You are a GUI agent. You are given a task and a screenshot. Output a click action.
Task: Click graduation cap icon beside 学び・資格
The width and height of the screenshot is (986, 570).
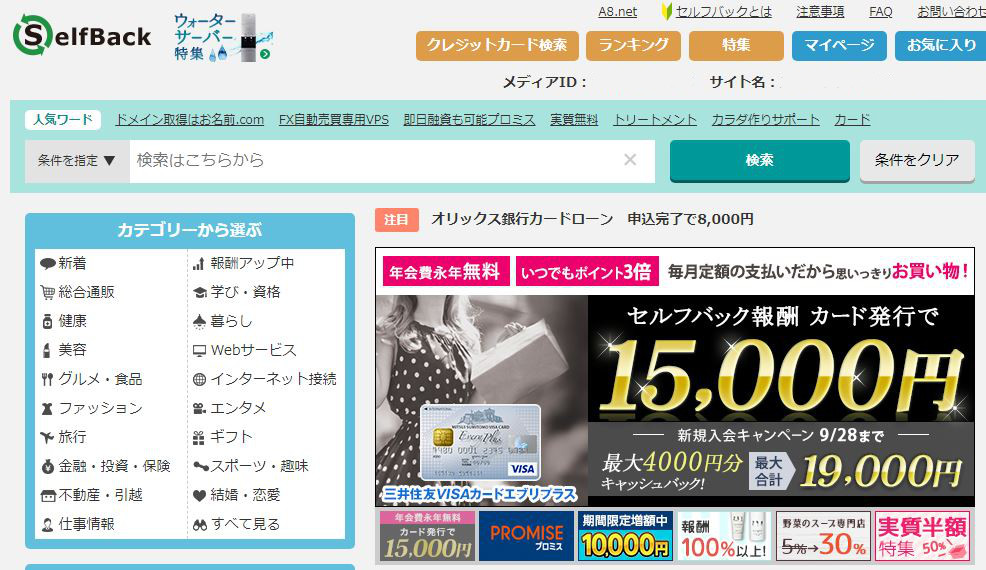[x=199, y=293]
